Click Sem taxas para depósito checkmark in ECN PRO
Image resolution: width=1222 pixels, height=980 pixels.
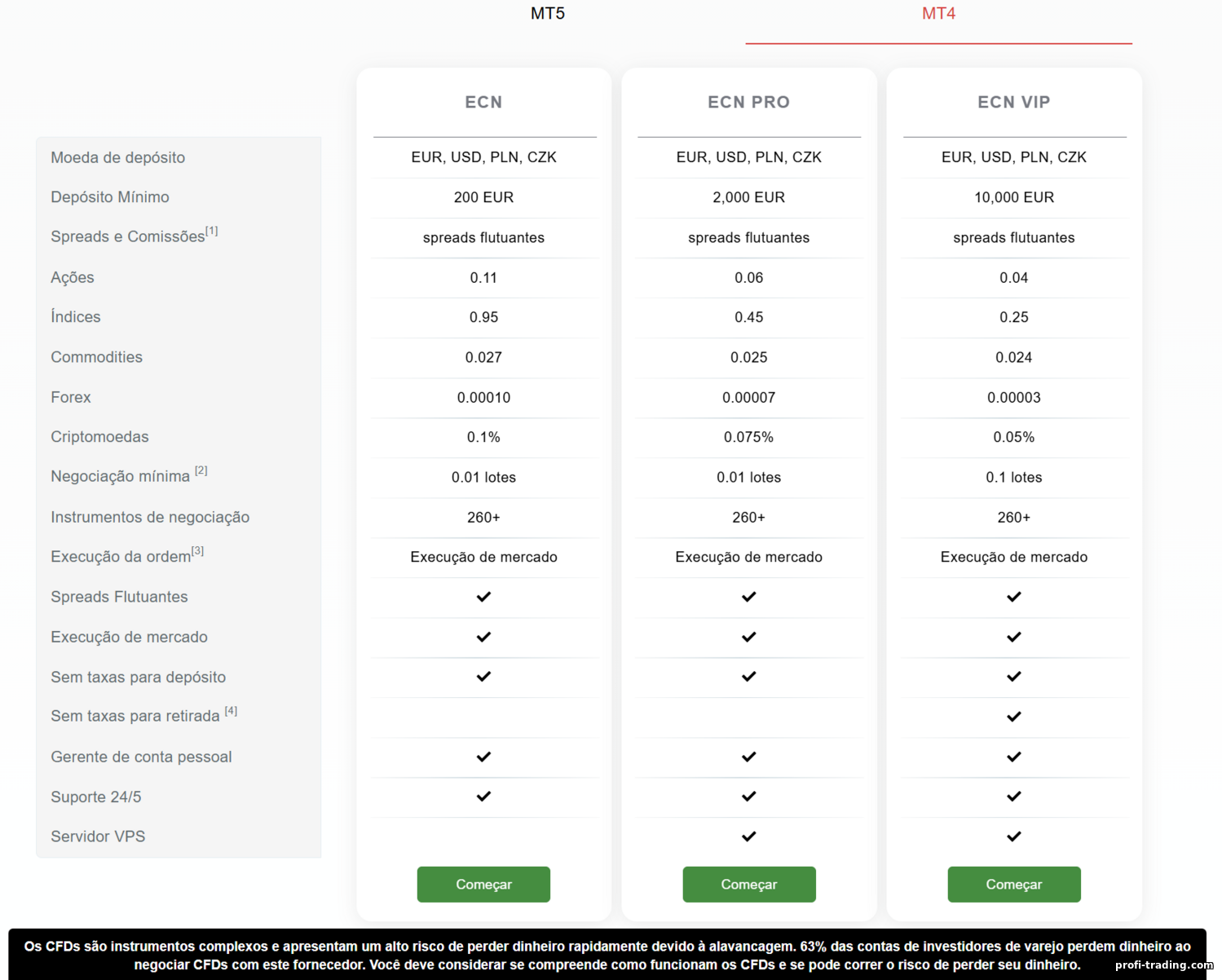coord(749,677)
